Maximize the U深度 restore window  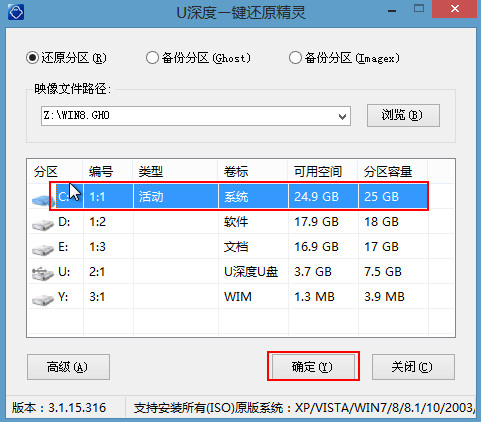419,9
